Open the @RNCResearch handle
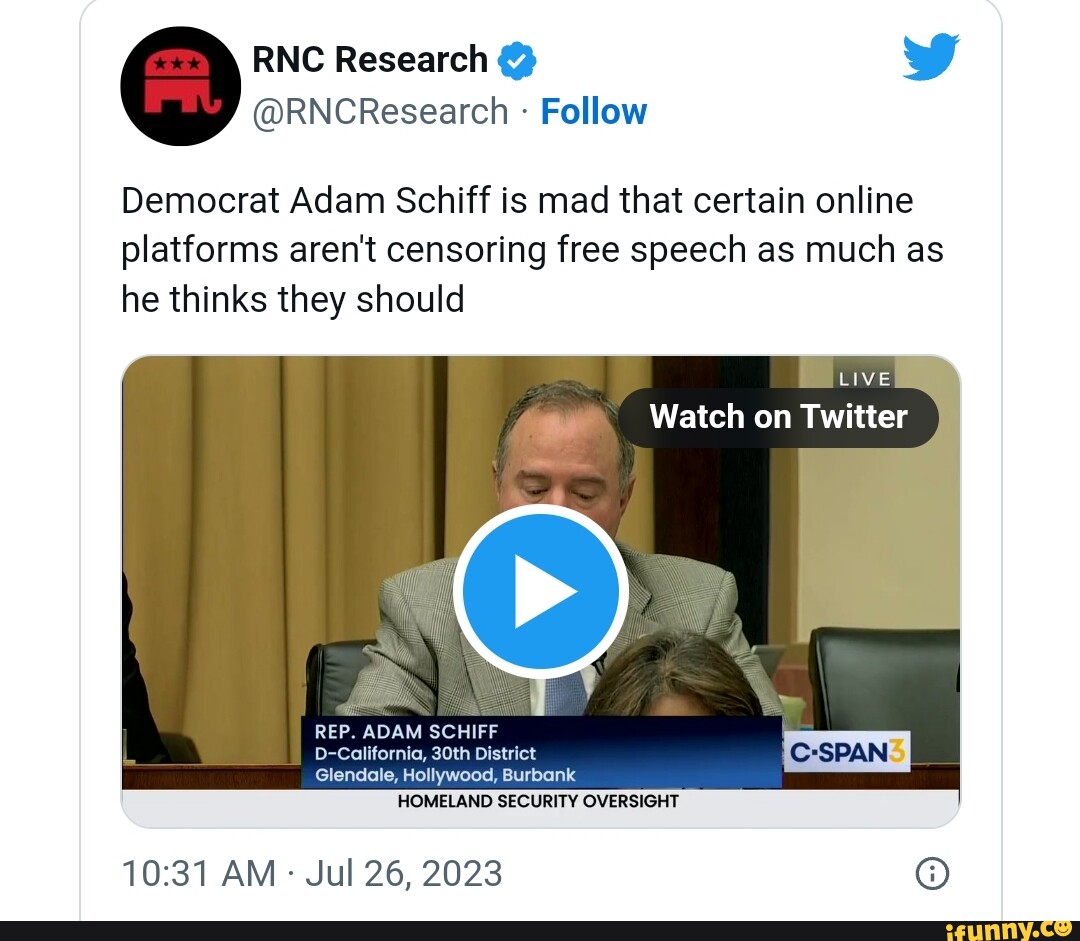 381,112
